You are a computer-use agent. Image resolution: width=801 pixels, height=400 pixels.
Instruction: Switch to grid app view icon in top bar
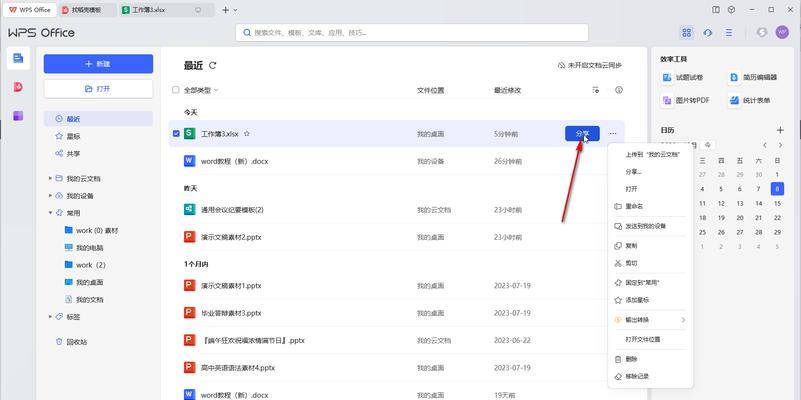[687, 33]
